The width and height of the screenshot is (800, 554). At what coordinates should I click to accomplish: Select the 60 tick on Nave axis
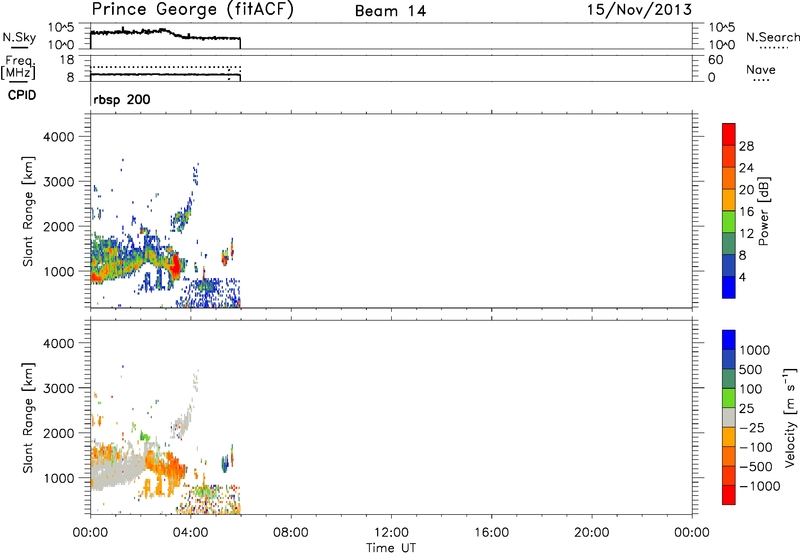point(715,60)
